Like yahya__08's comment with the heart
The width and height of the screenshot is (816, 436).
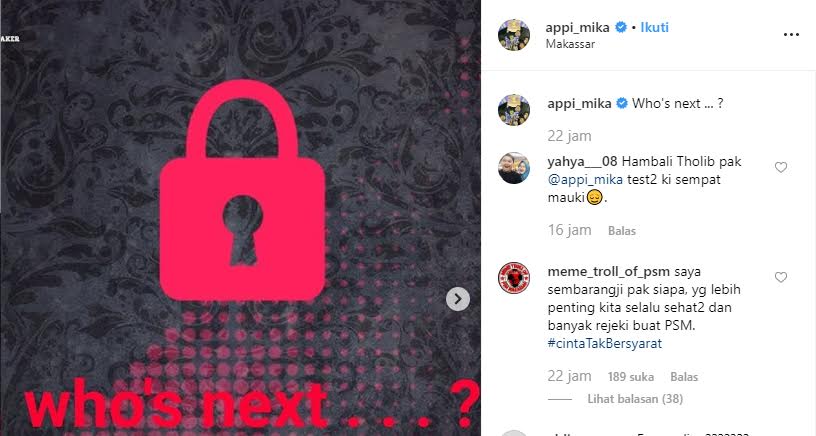coord(781,167)
